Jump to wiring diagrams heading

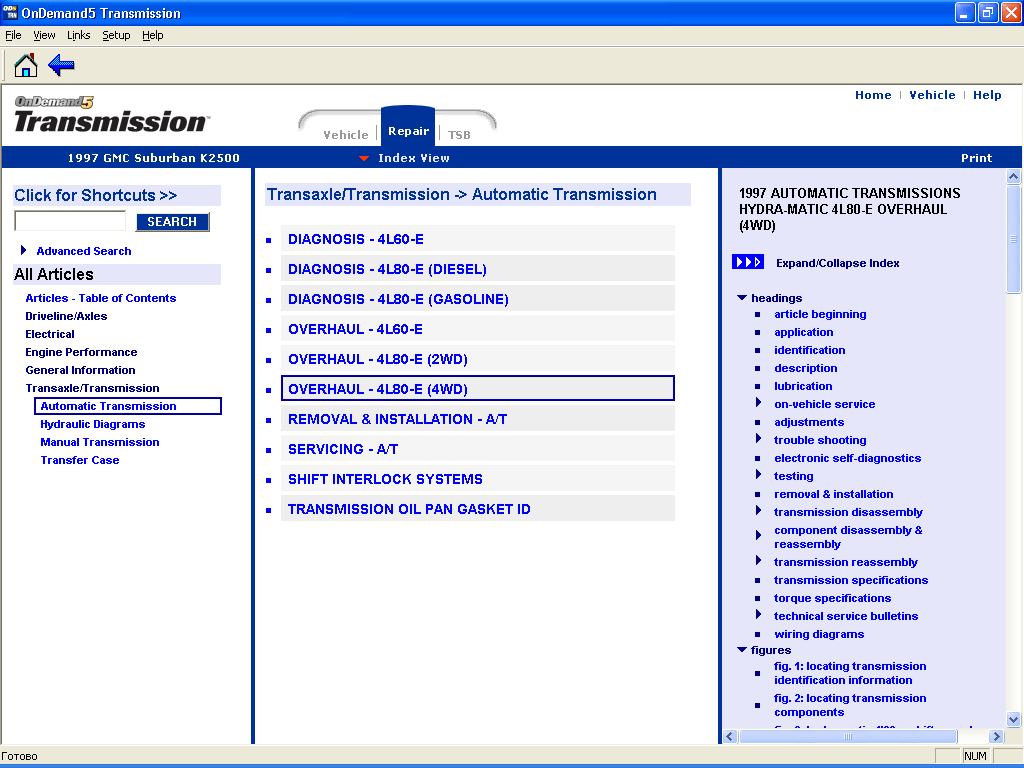point(819,634)
